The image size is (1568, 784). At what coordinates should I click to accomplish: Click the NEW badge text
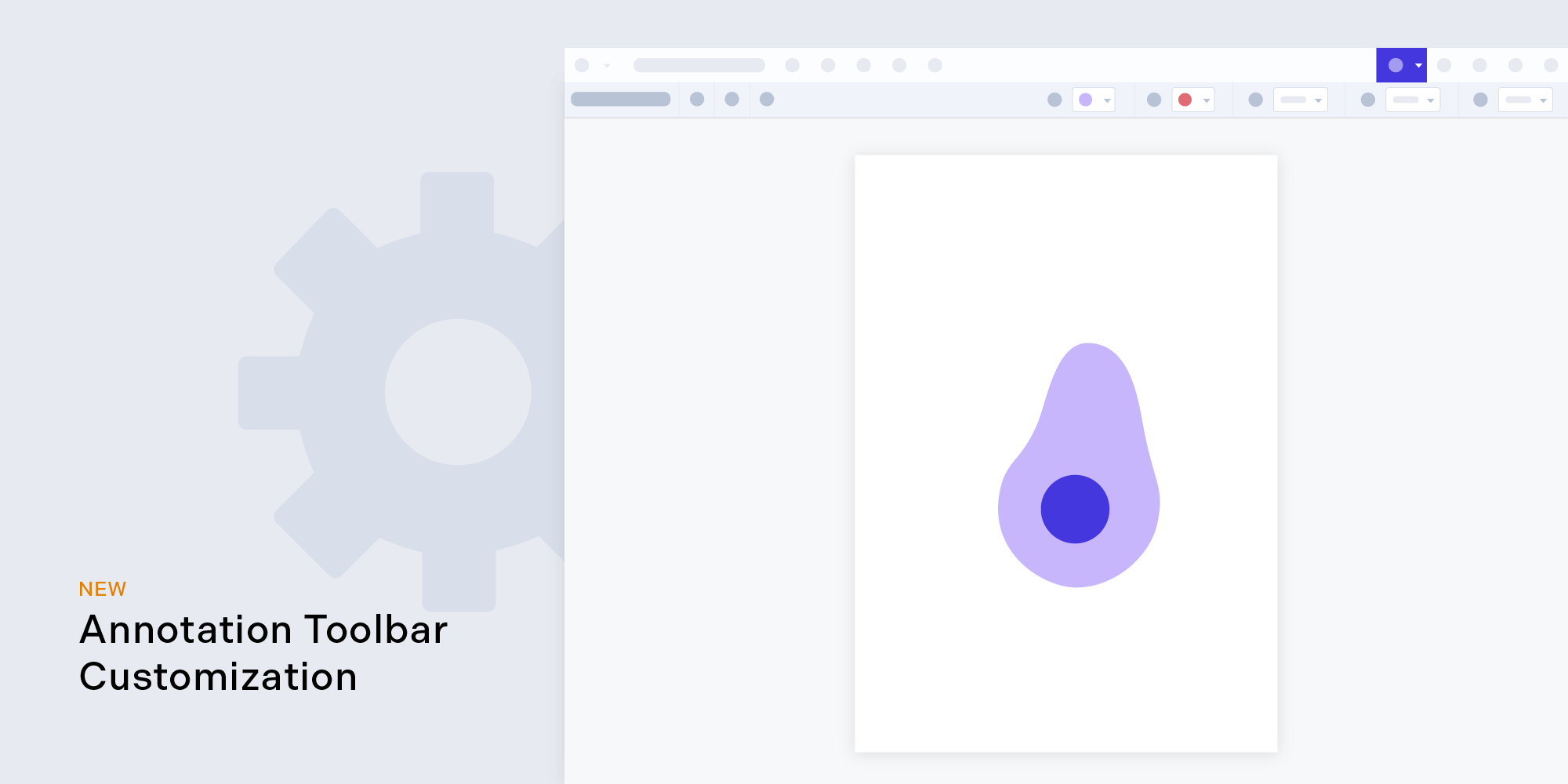point(102,588)
